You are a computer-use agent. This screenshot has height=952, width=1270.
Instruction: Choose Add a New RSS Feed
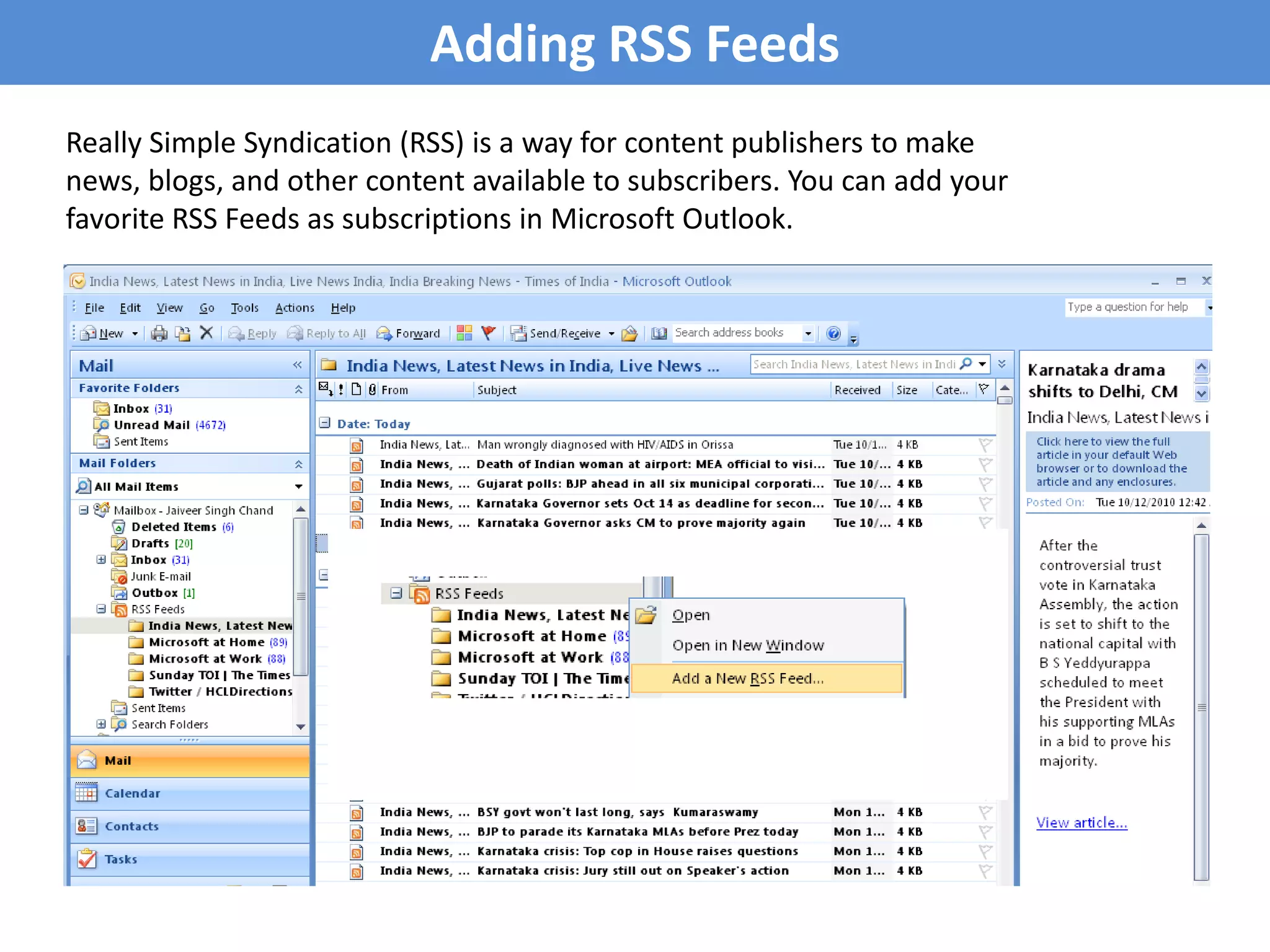[x=767, y=678]
